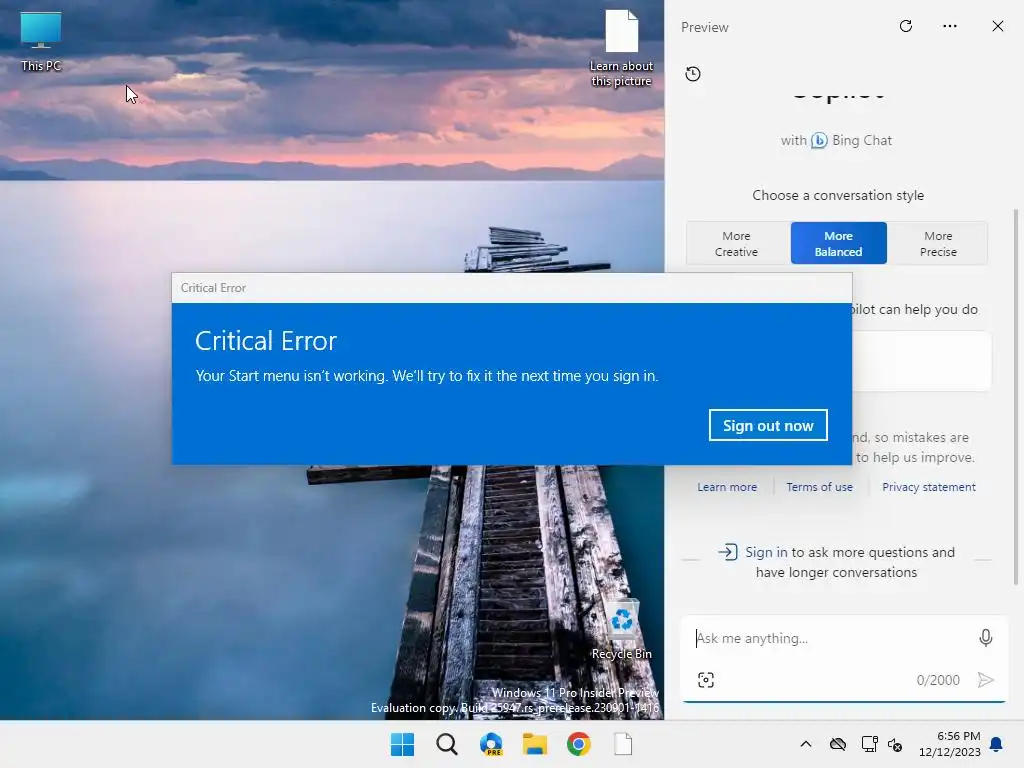Open the notifications bell icon

pos(997,744)
